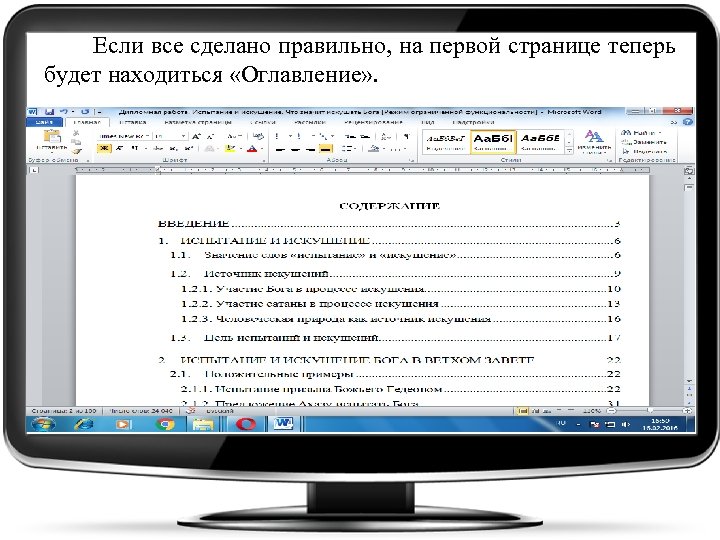720x540 pixels.
Task: Toggle strikethrough formatting
Action: 158,148
